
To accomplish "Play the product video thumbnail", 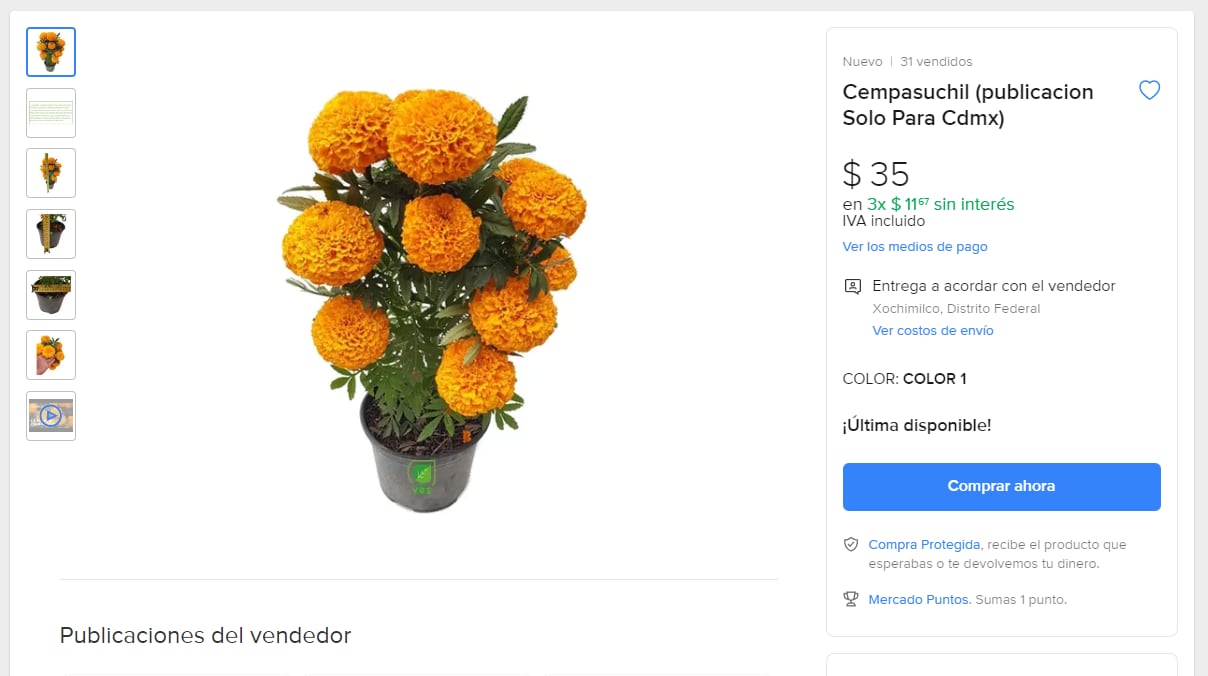I will pyautogui.click(x=50, y=415).
